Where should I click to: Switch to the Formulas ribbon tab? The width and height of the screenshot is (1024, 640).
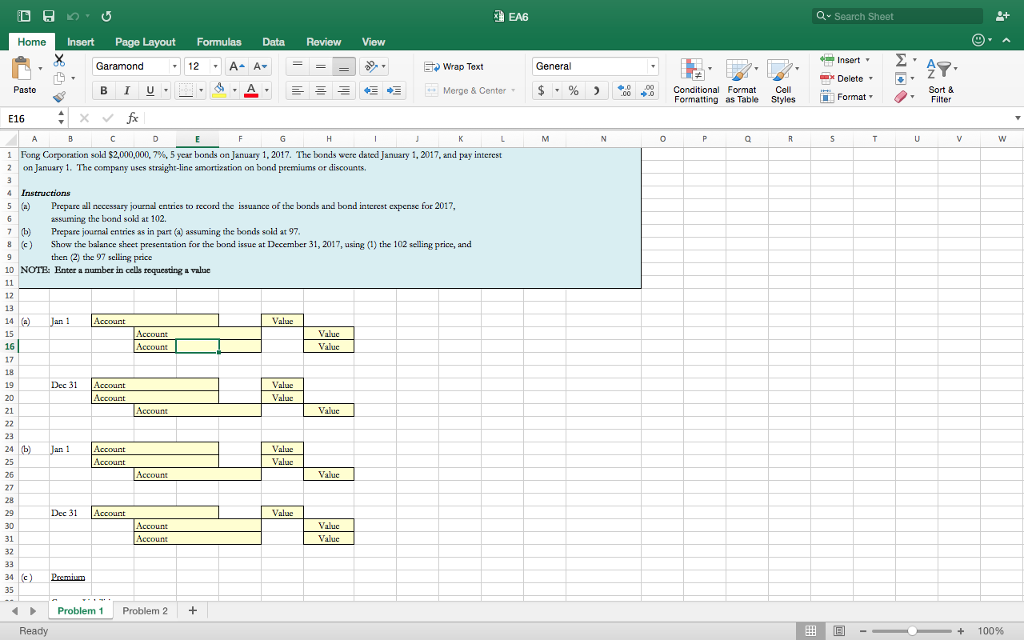pyautogui.click(x=219, y=41)
